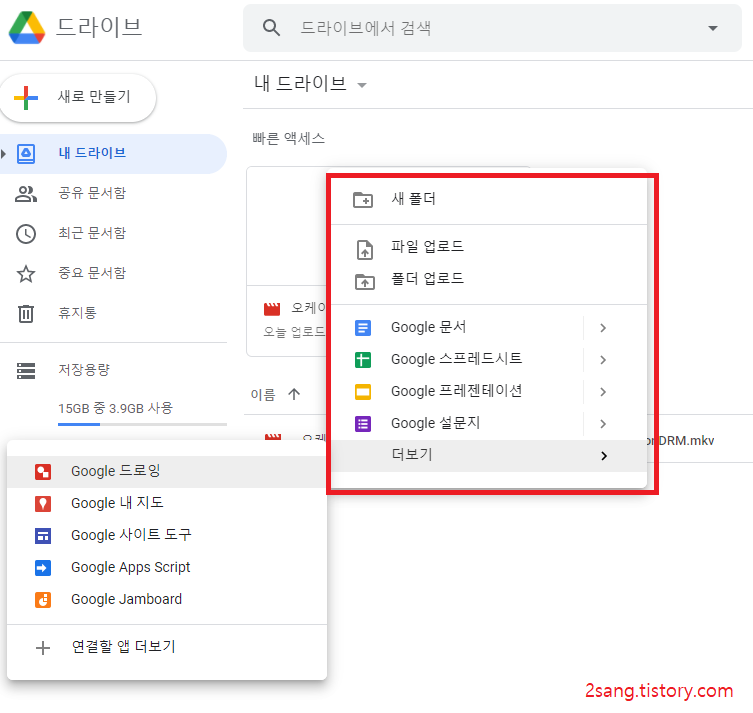Select Google Jamboard submenu entry
The height and width of the screenshot is (713, 753).
pos(167,600)
